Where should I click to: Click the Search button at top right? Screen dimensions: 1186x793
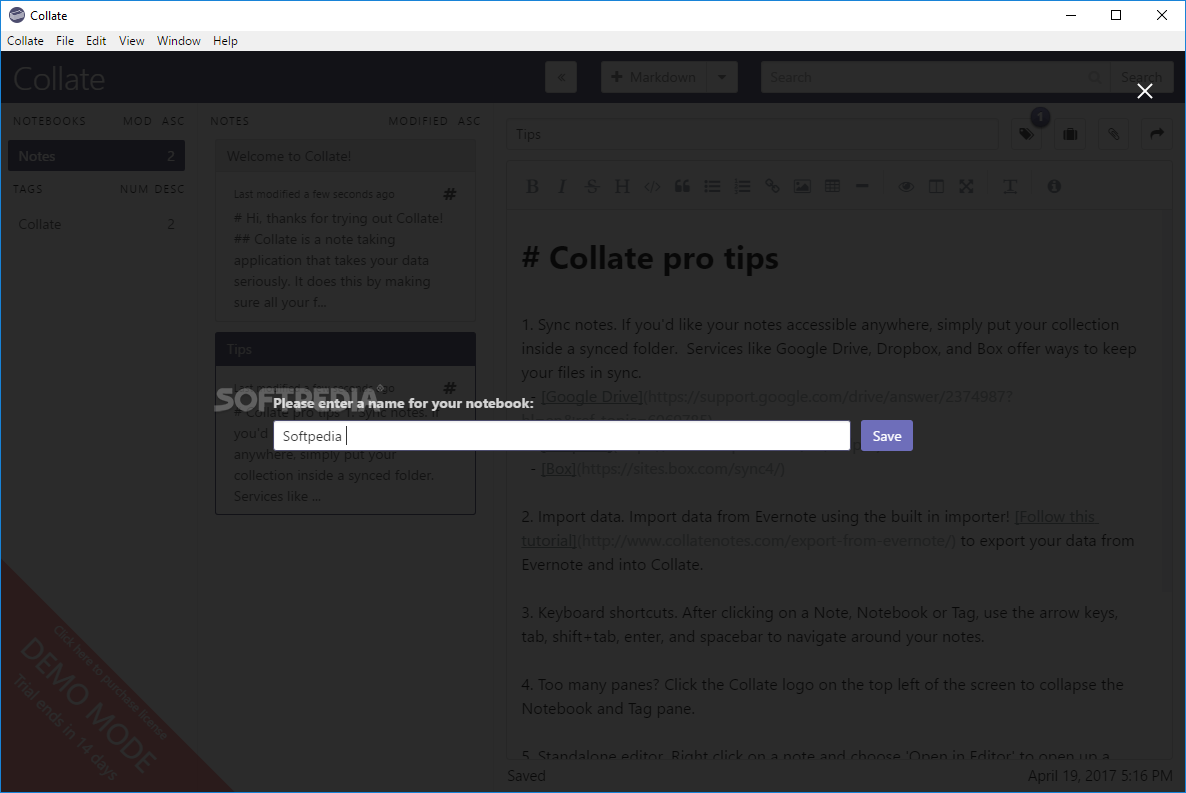[x=1141, y=77]
